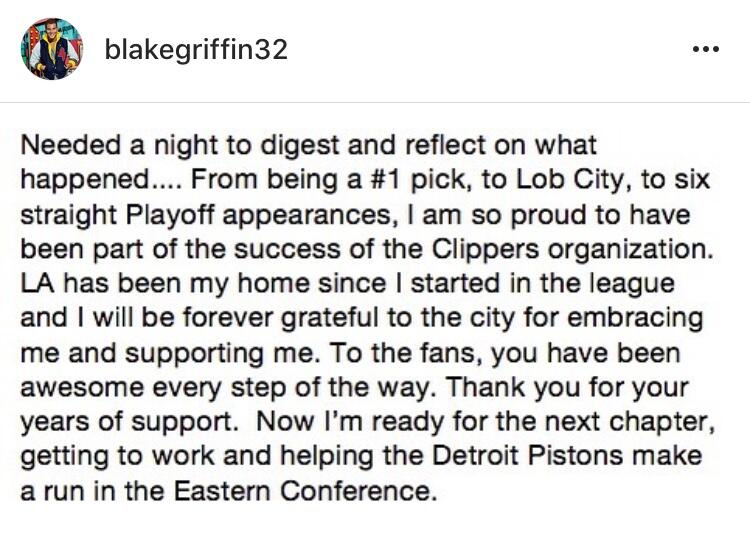Screen dimensions: 750x541
Task: Click "Eastern Conference" in the last line
Action: [305, 491]
